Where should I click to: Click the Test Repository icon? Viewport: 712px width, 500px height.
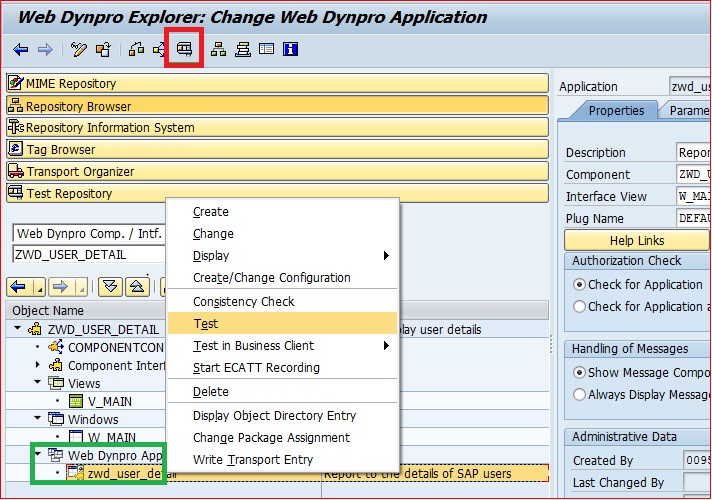[x=15, y=192]
